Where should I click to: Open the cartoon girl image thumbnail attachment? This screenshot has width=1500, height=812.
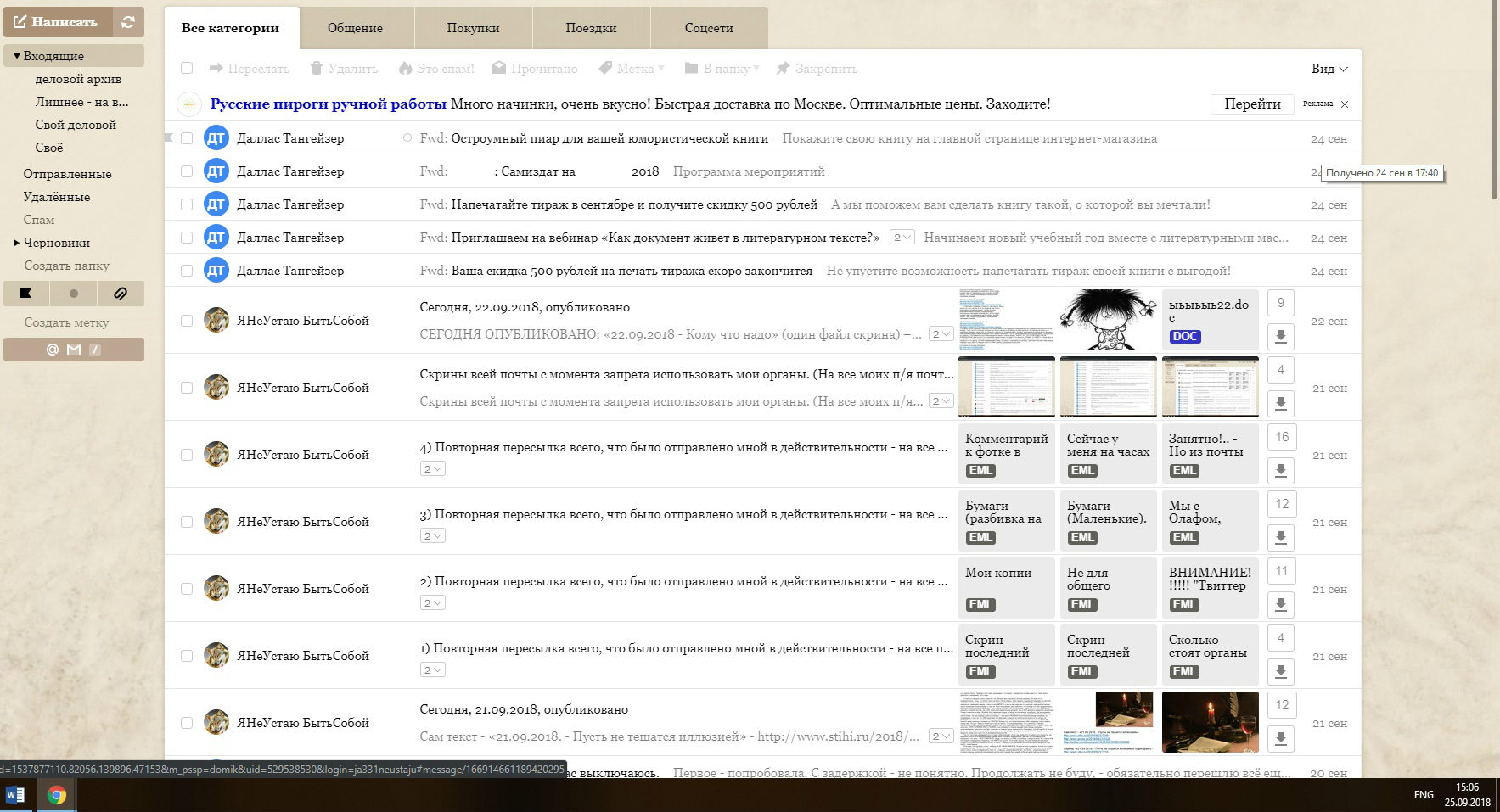pyautogui.click(x=1108, y=319)
